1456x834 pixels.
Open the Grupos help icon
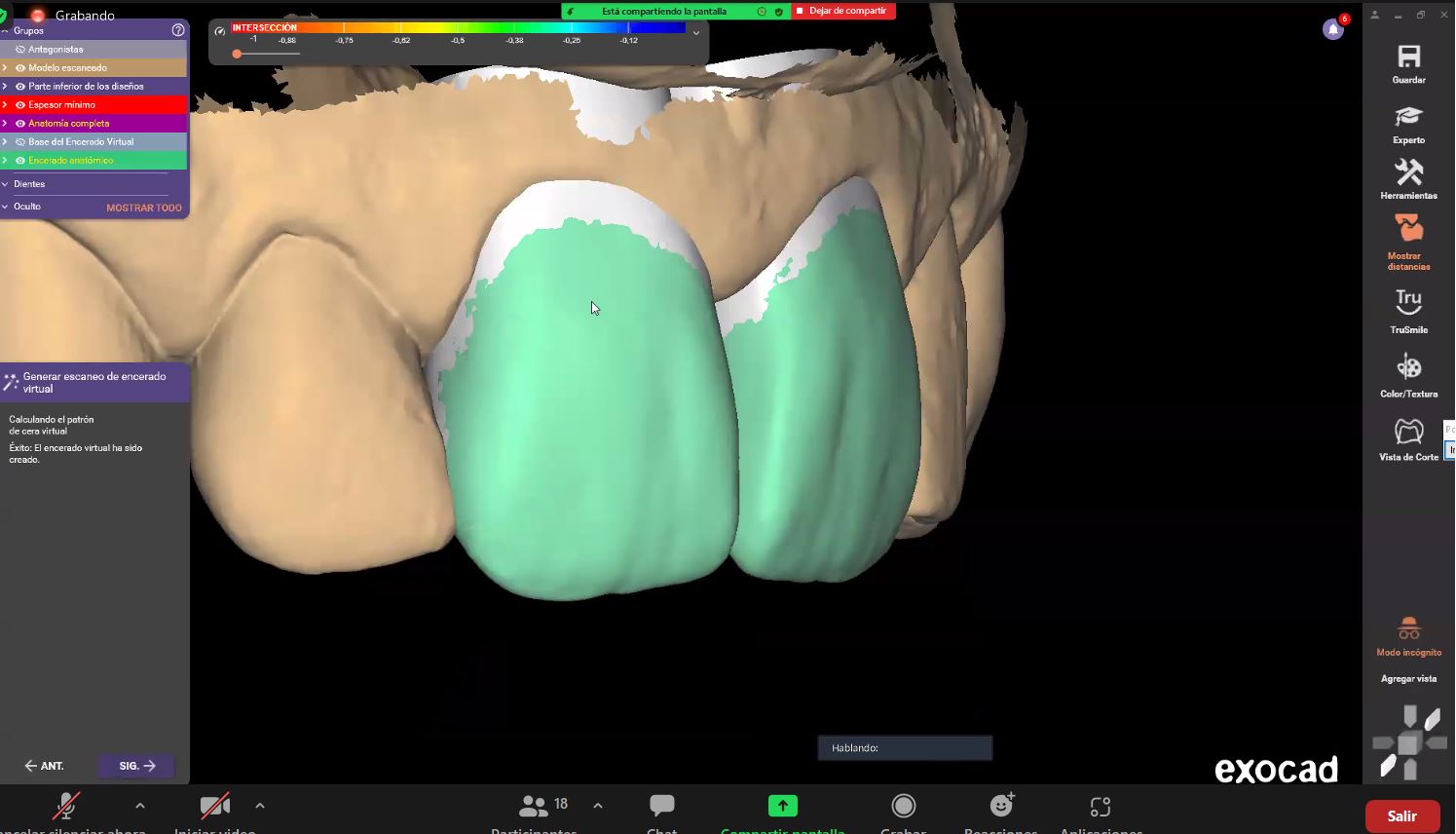click(x=177, y=30)
